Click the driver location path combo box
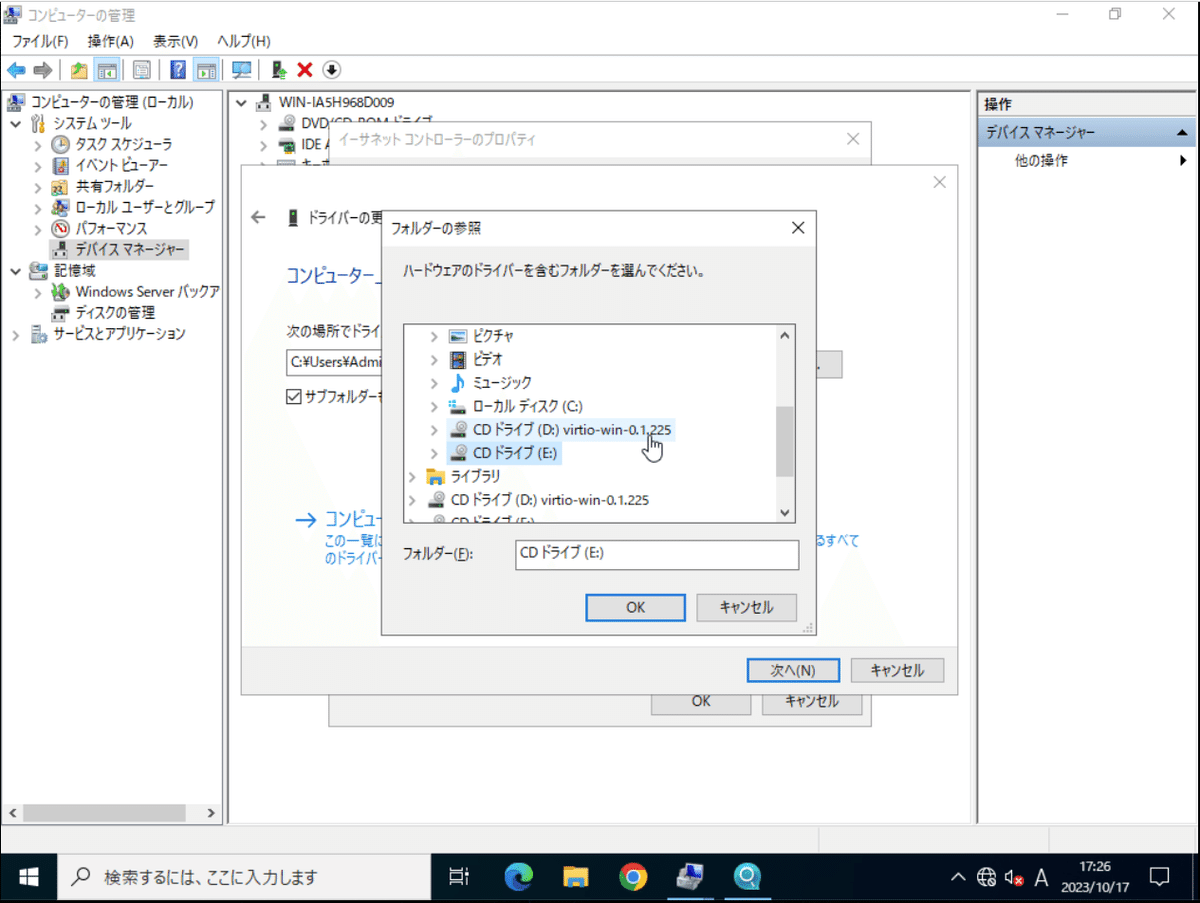The image size is (1200, 903). 335,361
